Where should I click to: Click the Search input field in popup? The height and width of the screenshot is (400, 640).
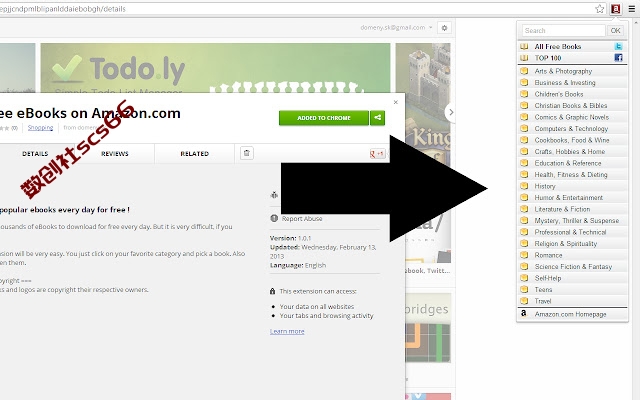(x=564, y=31)
